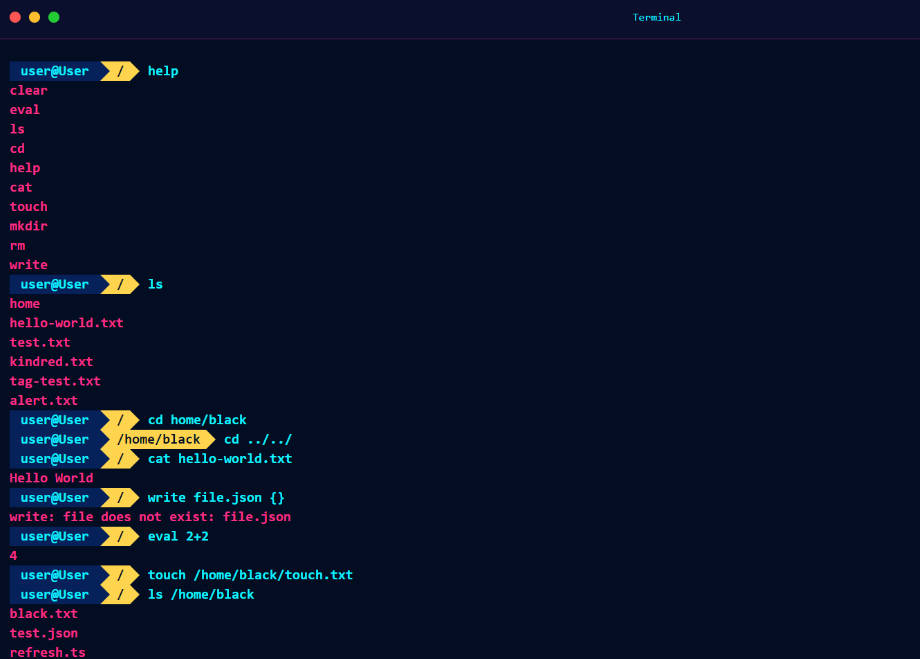Click 'mkdir' in the command list

tap(29, 226)
